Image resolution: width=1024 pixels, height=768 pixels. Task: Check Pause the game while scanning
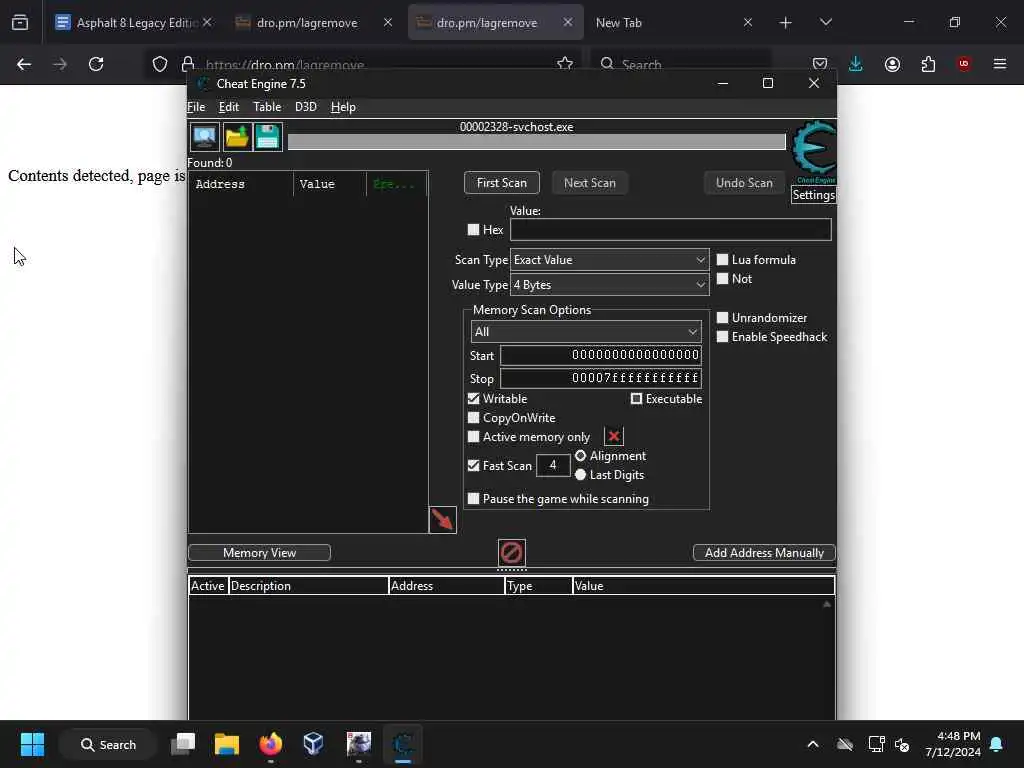point(473,498)
